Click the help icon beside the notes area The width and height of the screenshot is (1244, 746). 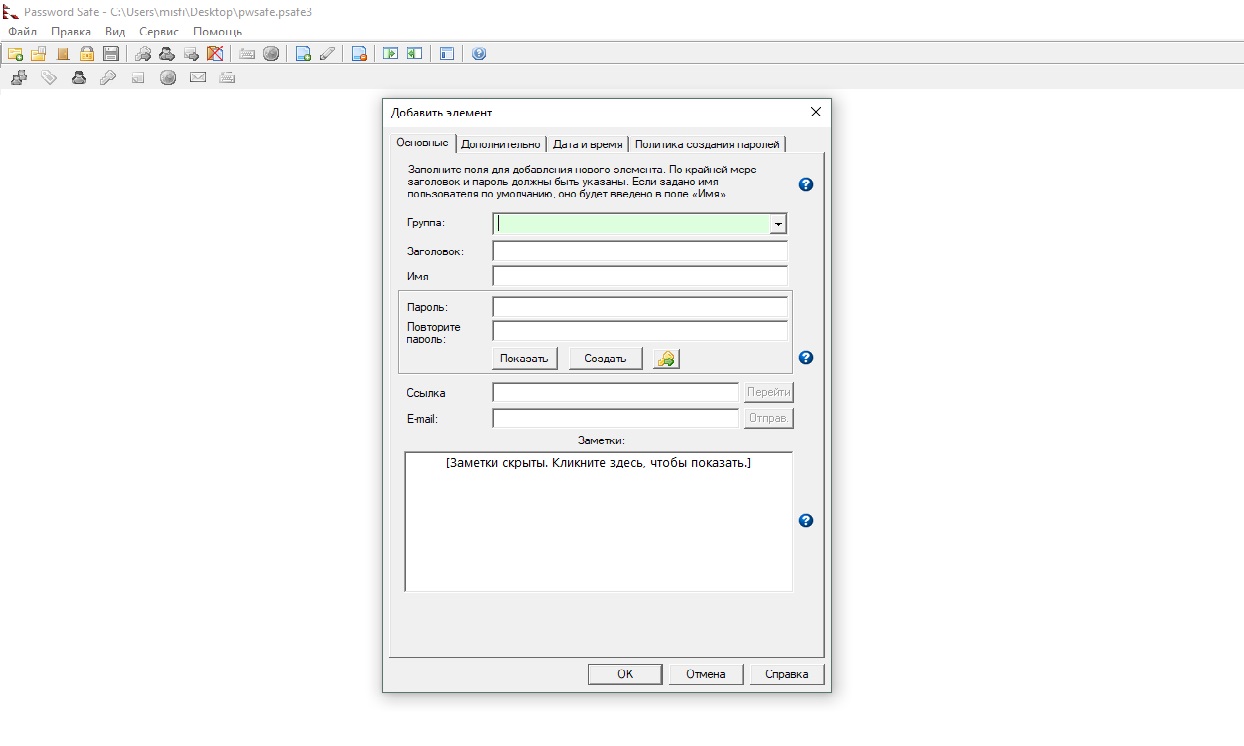[x=806, y=521]
